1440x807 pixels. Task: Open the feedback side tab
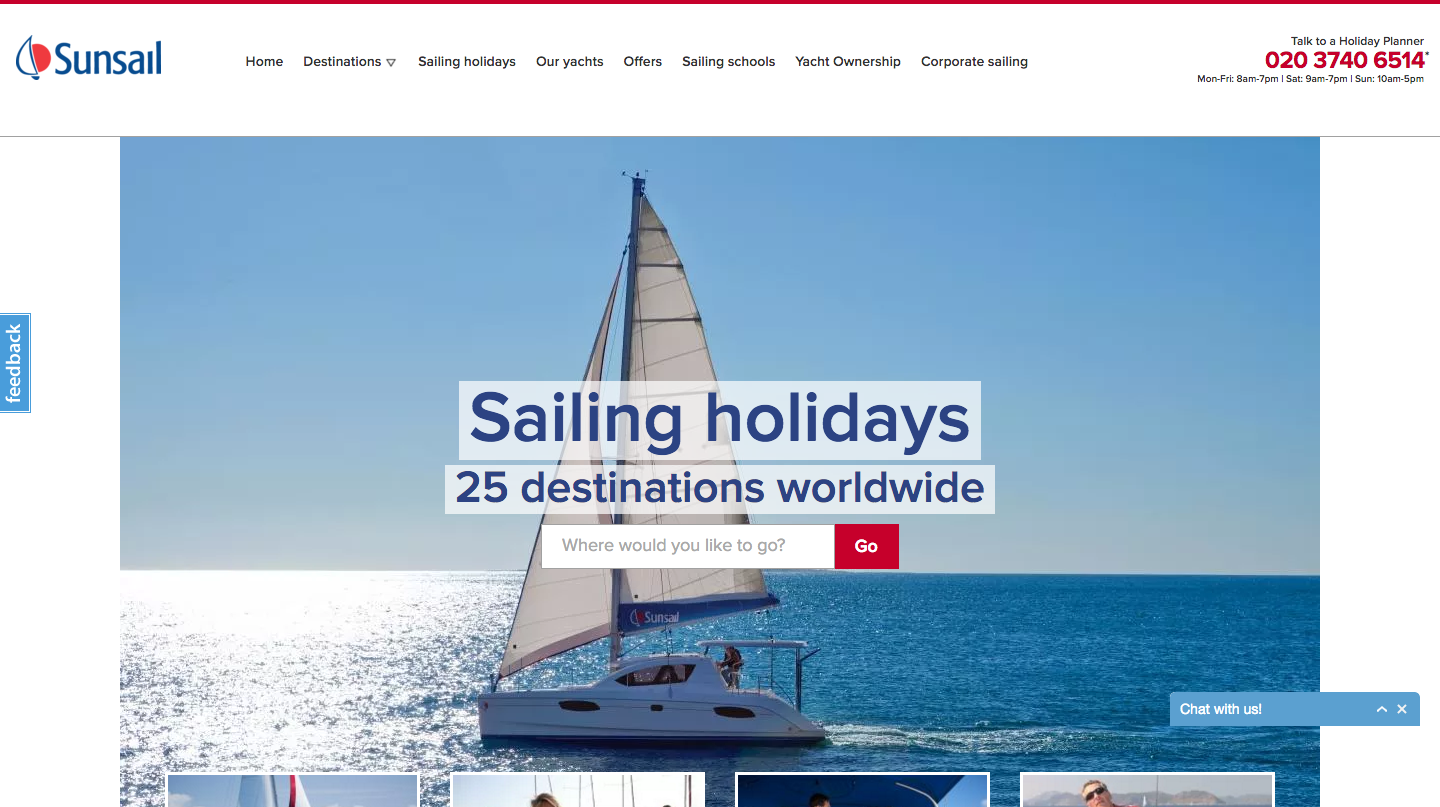coord(14,363)
